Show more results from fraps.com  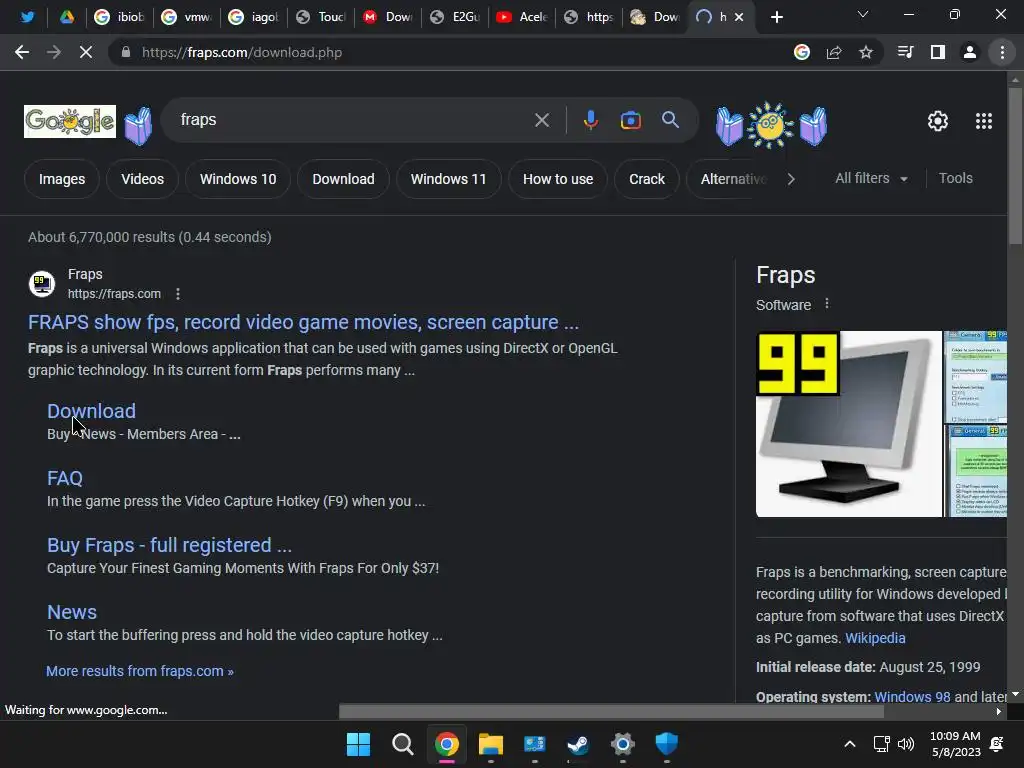[140, 671]
